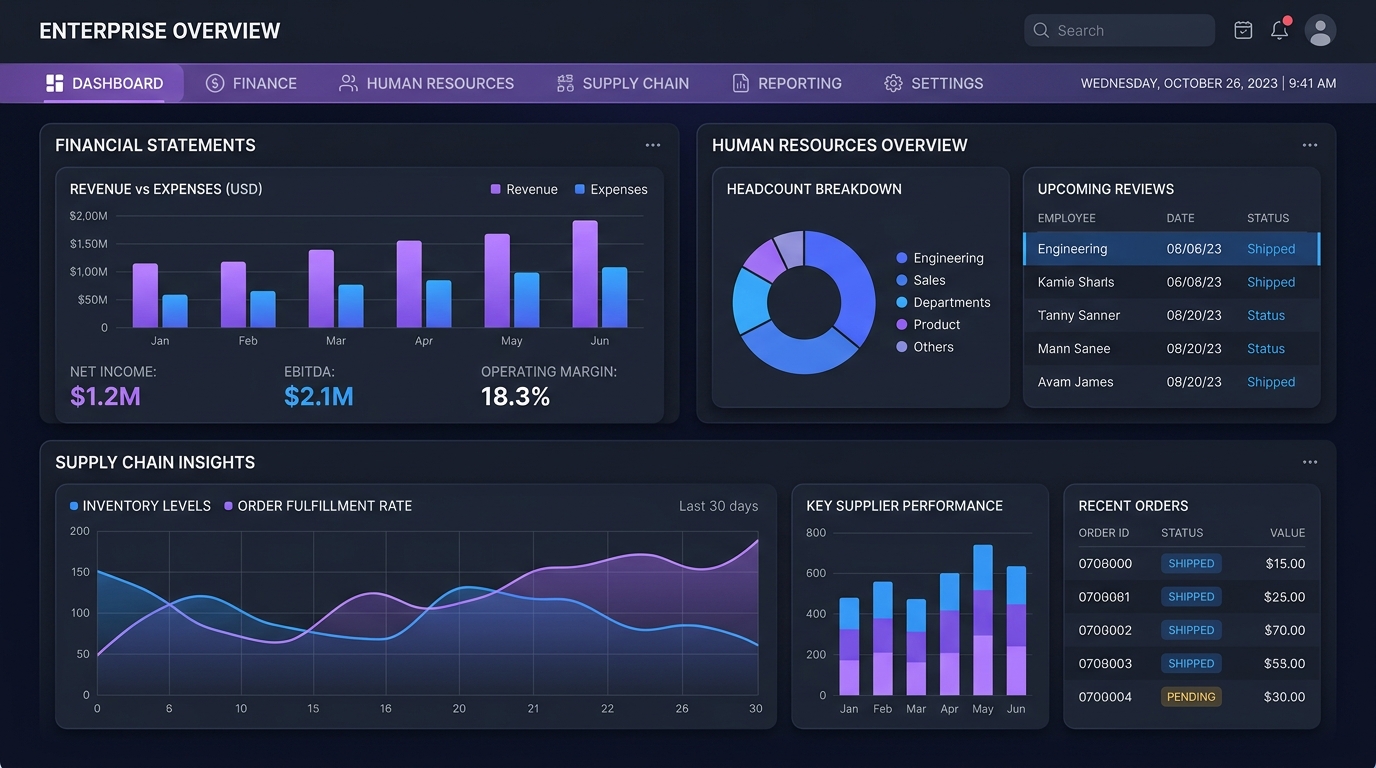Select Avam James in upcoming reviews

[x=1172, y=382]
